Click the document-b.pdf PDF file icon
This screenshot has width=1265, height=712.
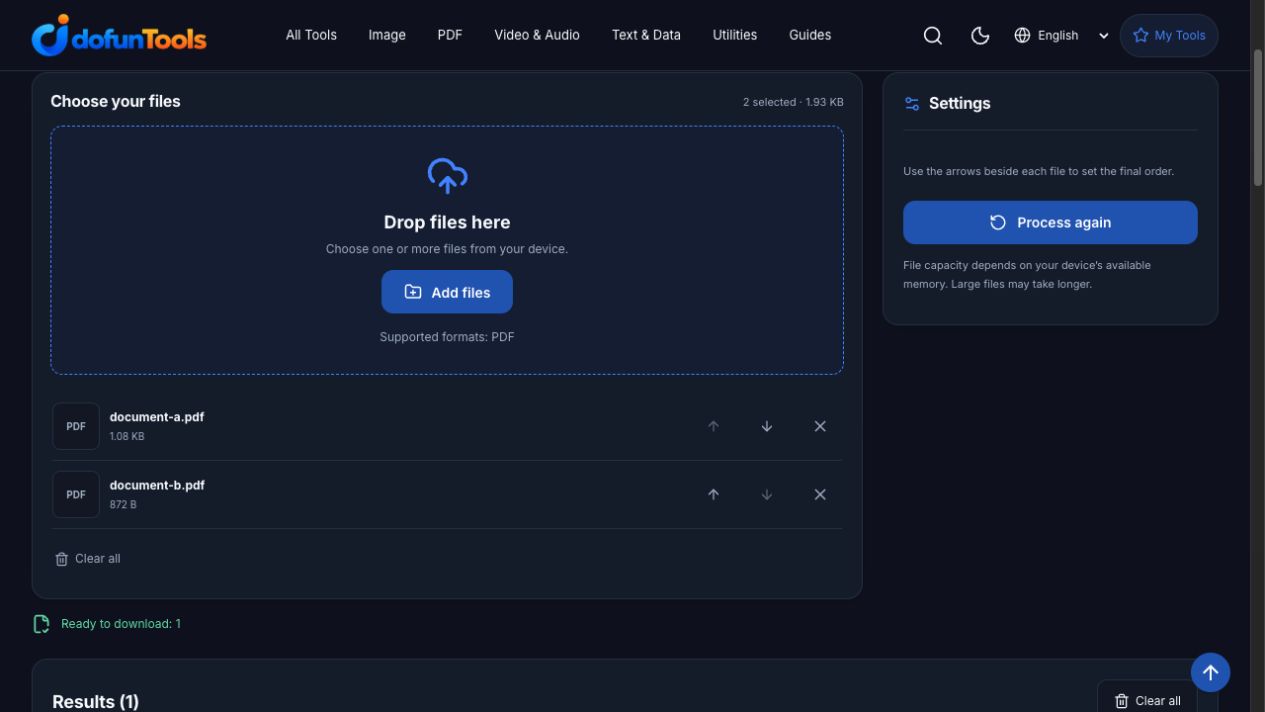pos(76,494)
